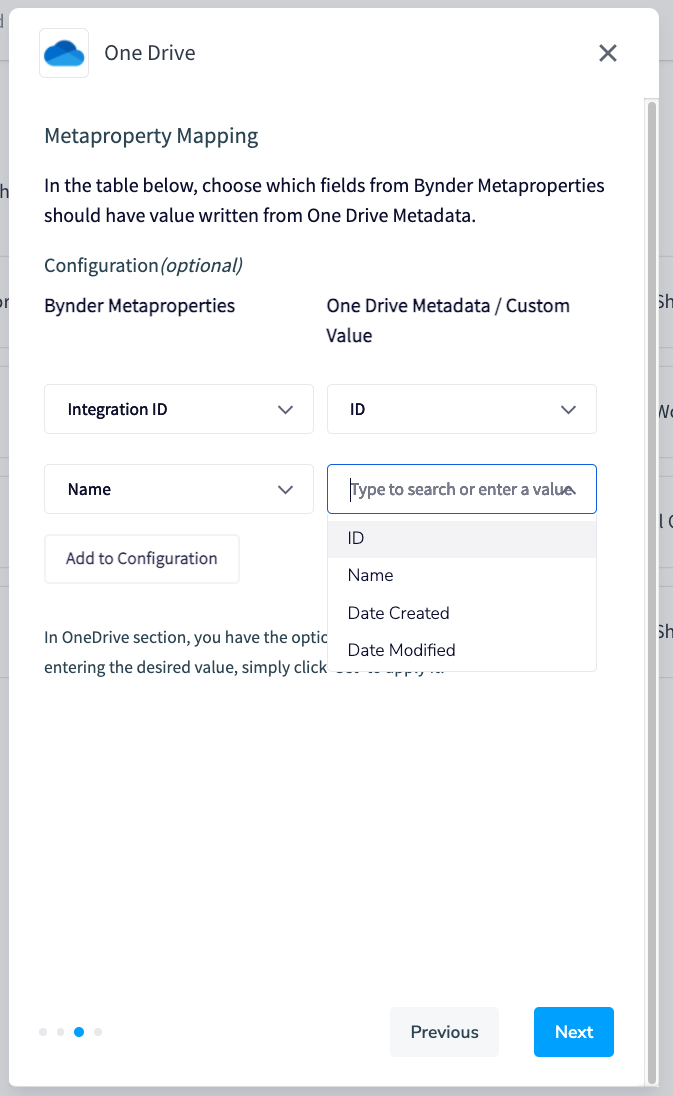The image size is (673, 1096).
Task: Open the Integration ID dropdown
Action: click(179, 409)
